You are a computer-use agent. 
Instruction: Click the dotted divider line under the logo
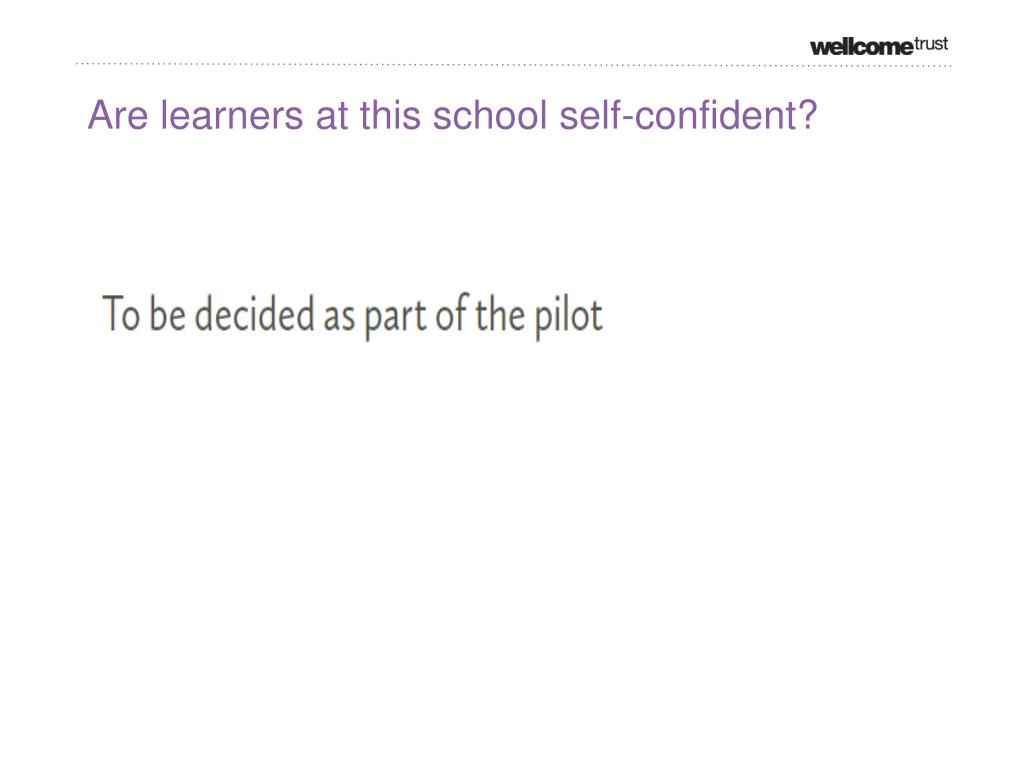click(513, 65)
